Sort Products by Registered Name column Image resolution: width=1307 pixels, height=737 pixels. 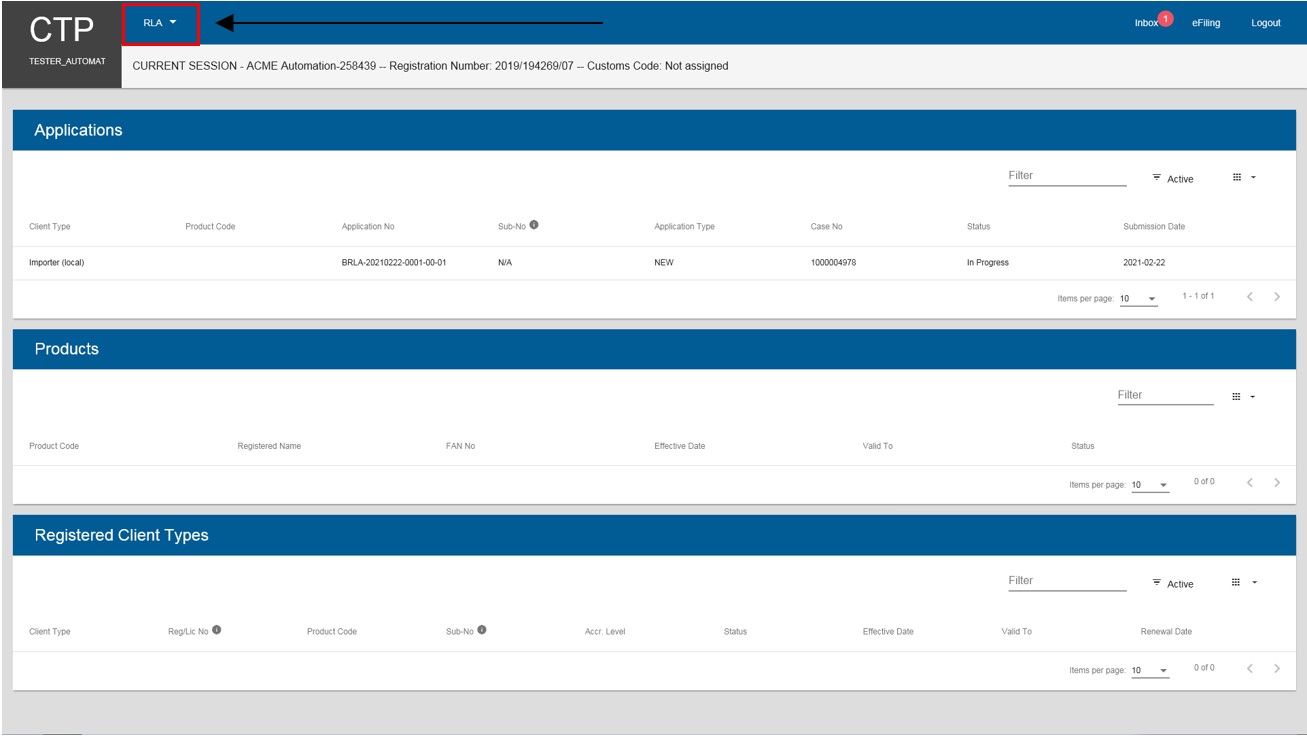point(269,446)
